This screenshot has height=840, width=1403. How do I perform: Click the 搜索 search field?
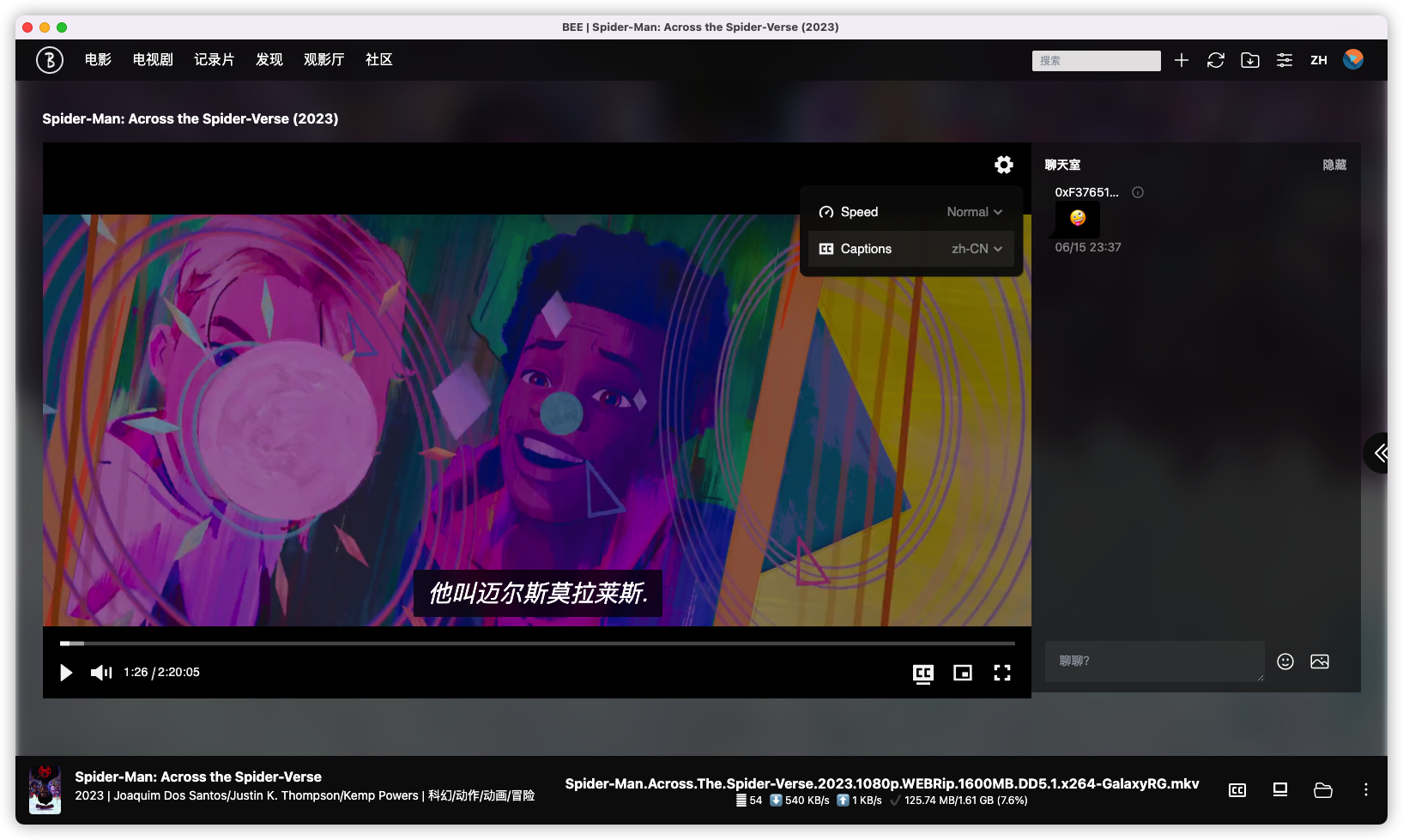tap(1096, 61)
